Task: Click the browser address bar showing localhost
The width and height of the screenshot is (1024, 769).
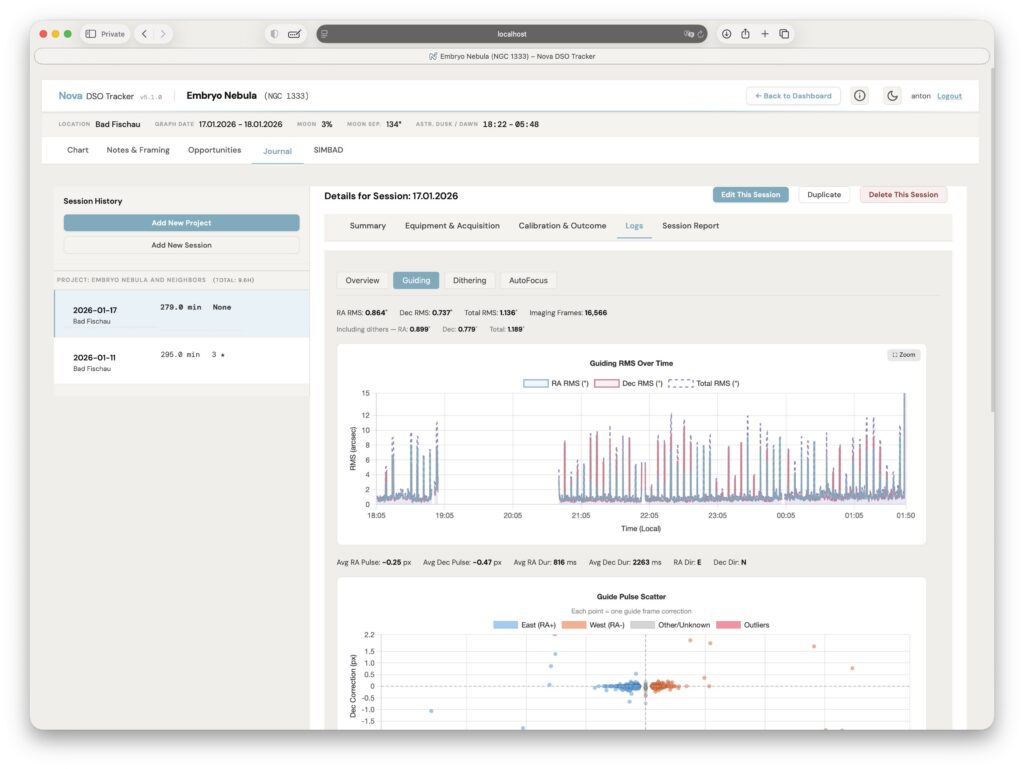Action: (x=512, y=33)
